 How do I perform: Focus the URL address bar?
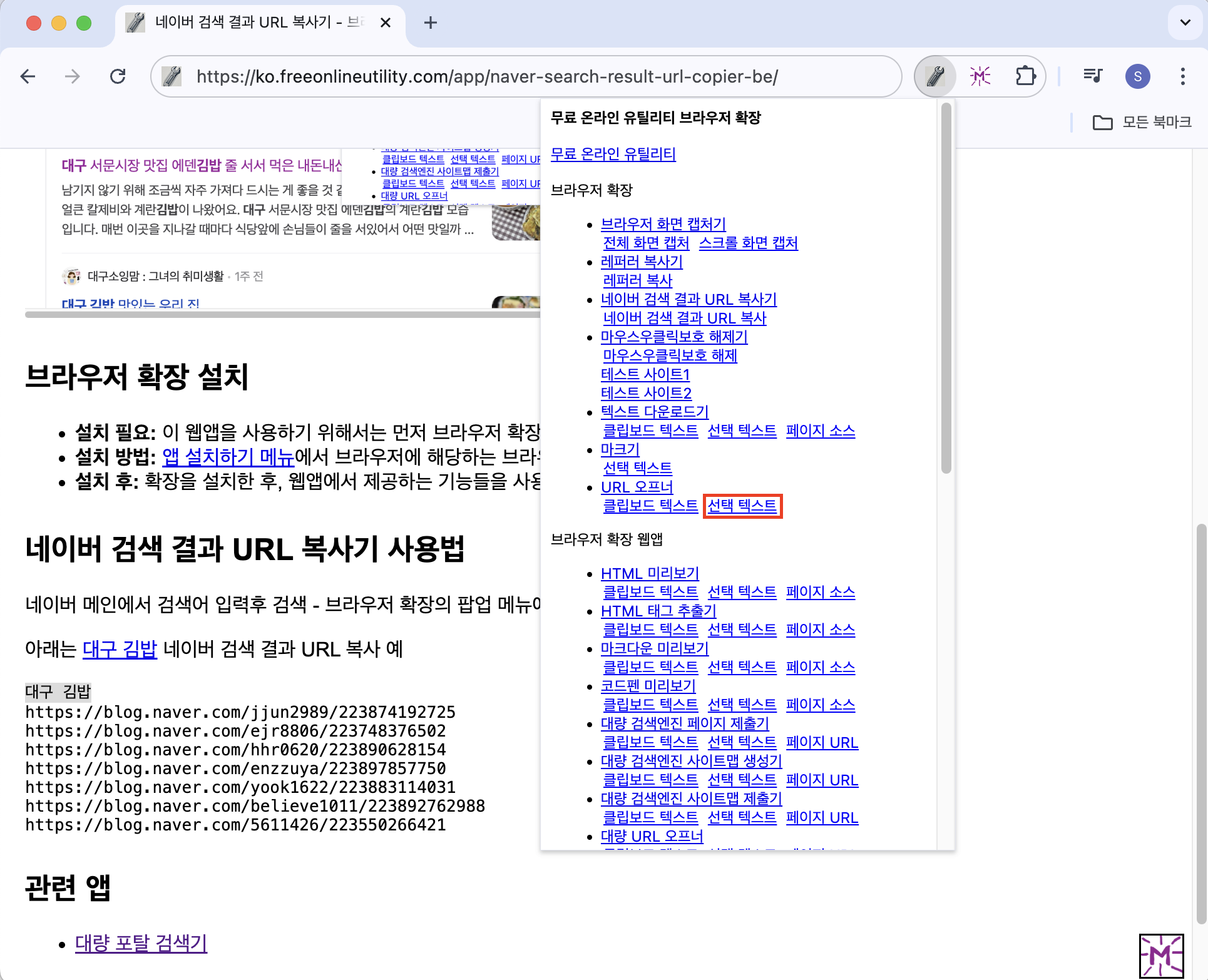point(526,76)
